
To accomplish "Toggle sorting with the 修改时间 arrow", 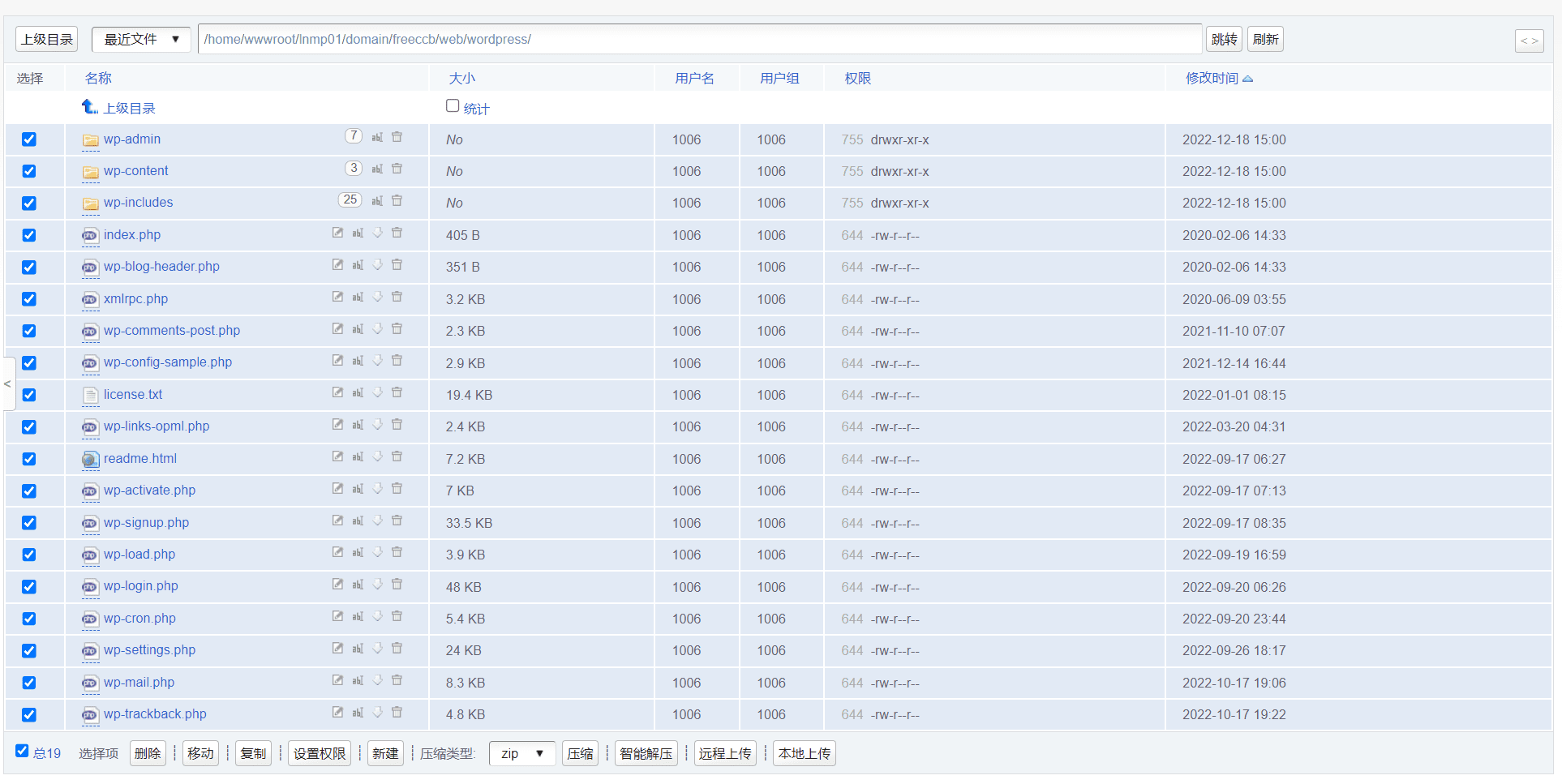I will [1247, 78].
